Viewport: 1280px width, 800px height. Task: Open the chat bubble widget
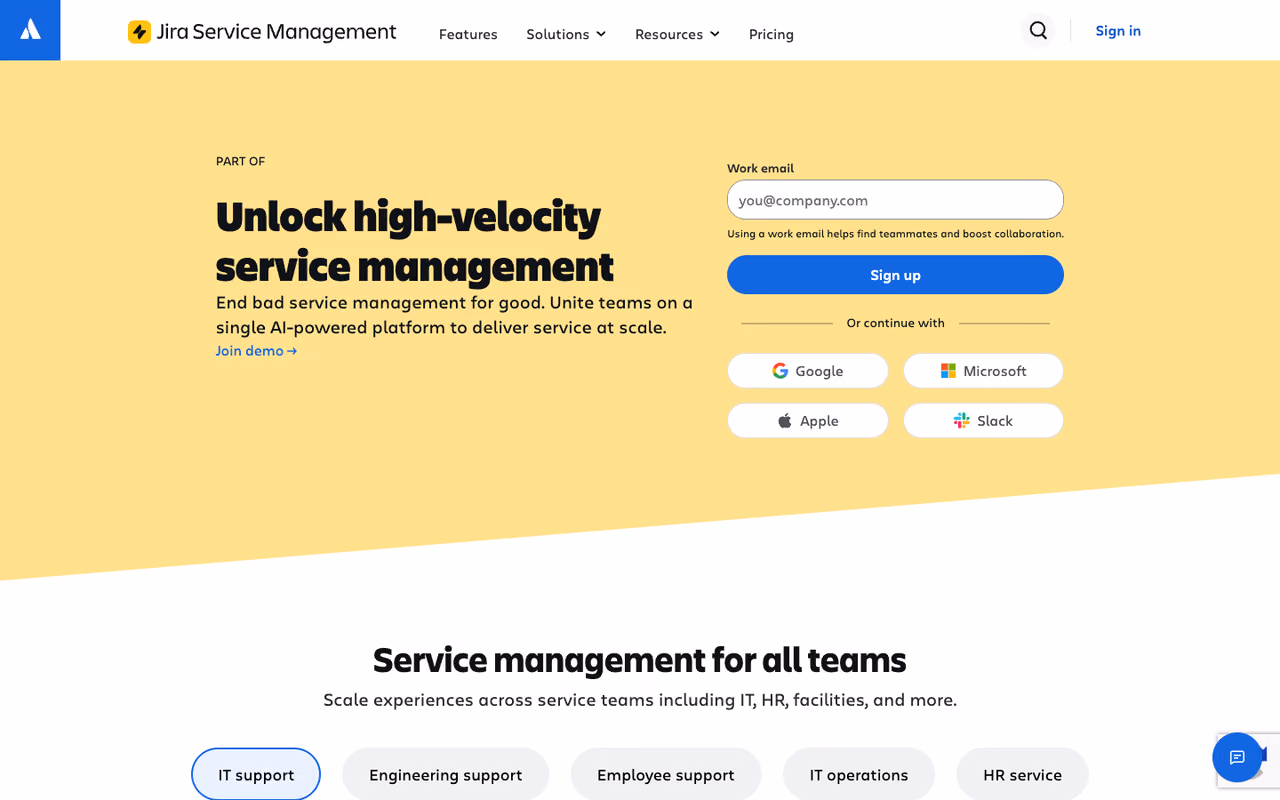coord(1237,757)
